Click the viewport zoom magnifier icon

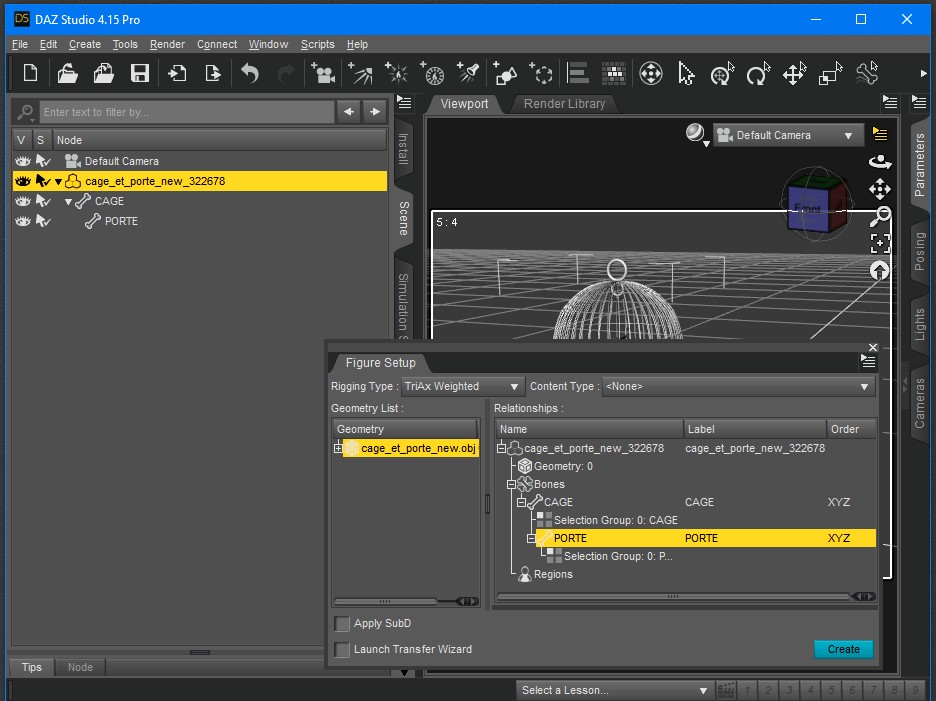pos(880,216)
